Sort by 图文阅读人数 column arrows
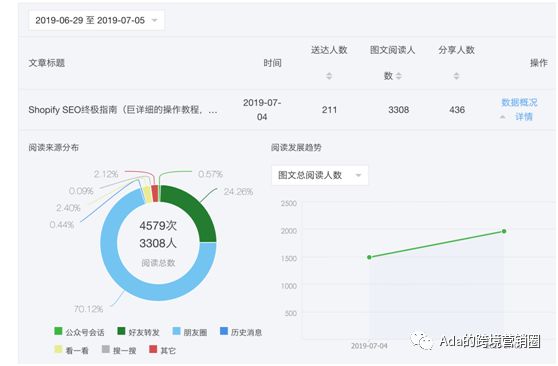The image size is (558, 366). tap(399, 76)
